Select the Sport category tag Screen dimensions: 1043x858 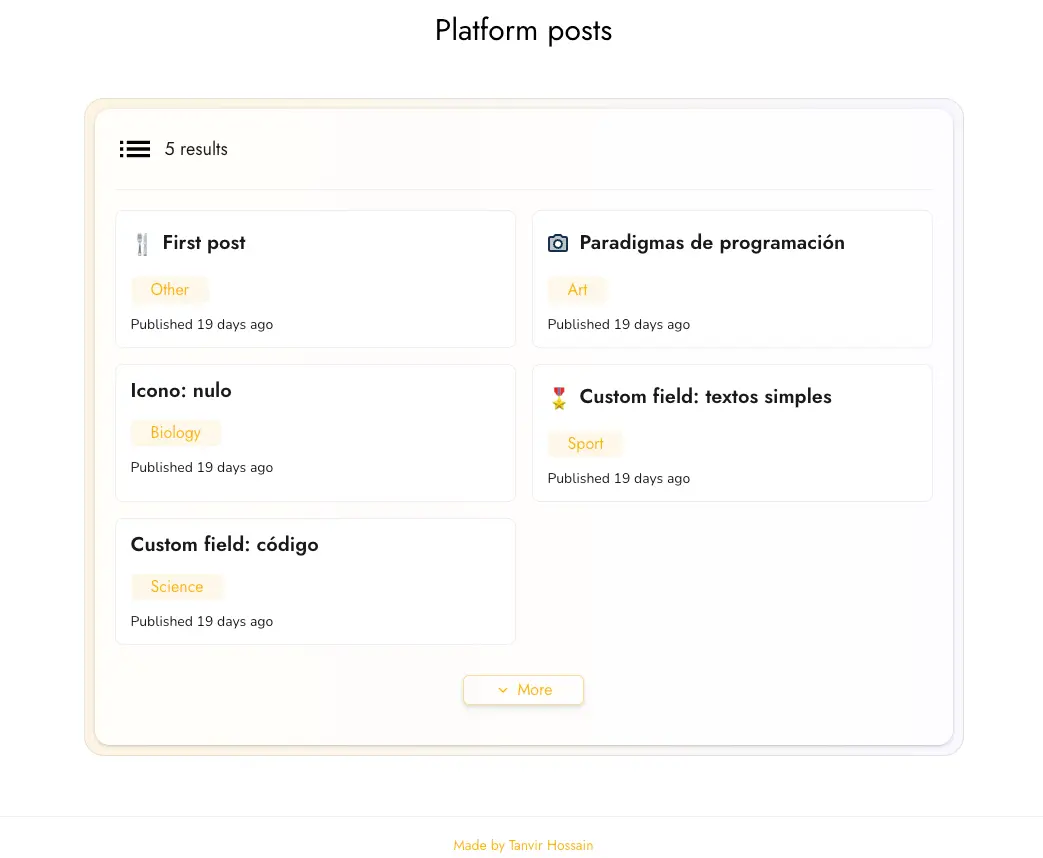[x=585, y=444]
